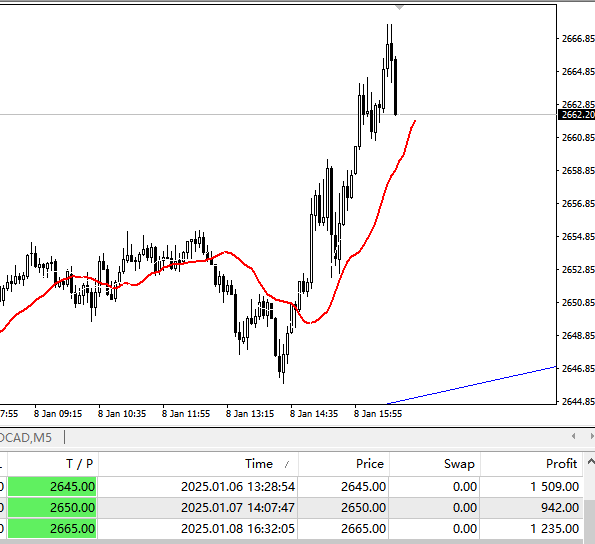Viewport: 595px width, 544px height.
Task: Select the green 2645.00 take-profit cell
Action: 52,487
